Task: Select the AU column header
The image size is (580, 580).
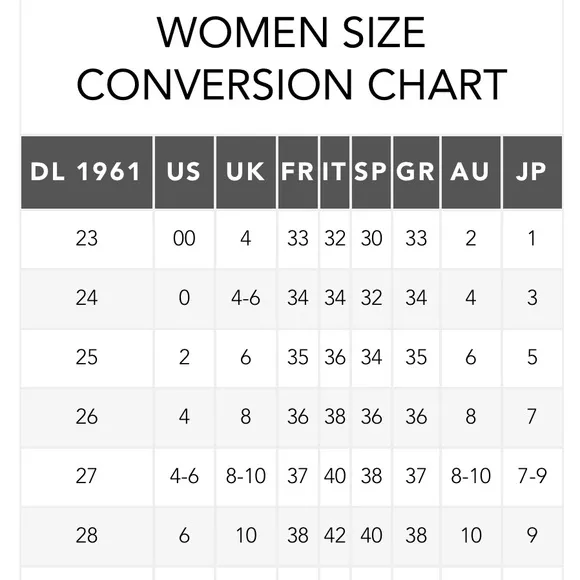Action: tap(471, 172)
